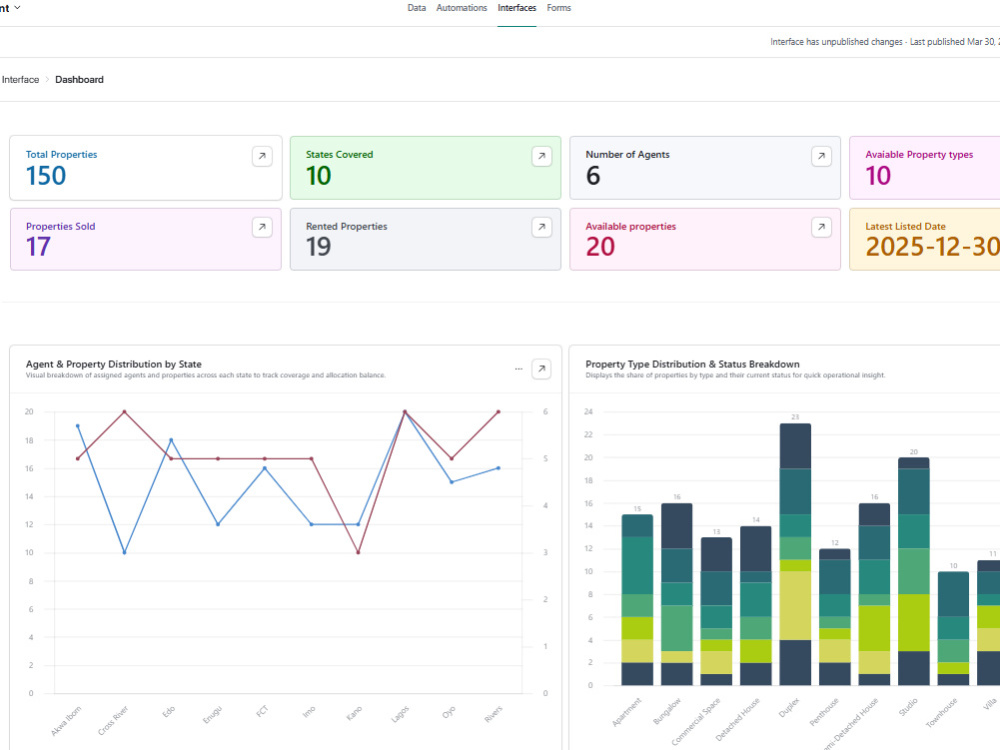Click the blue Cross River data point
1000x750 pixels.
click(x=124, y=552)
